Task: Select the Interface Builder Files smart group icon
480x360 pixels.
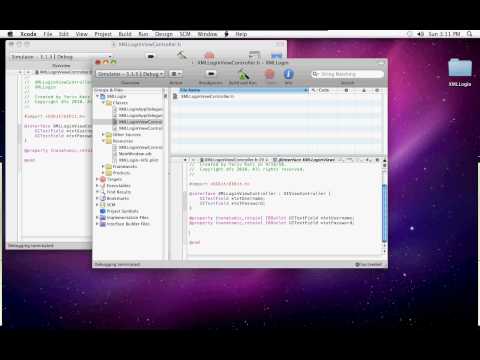Action: point(103,224)
